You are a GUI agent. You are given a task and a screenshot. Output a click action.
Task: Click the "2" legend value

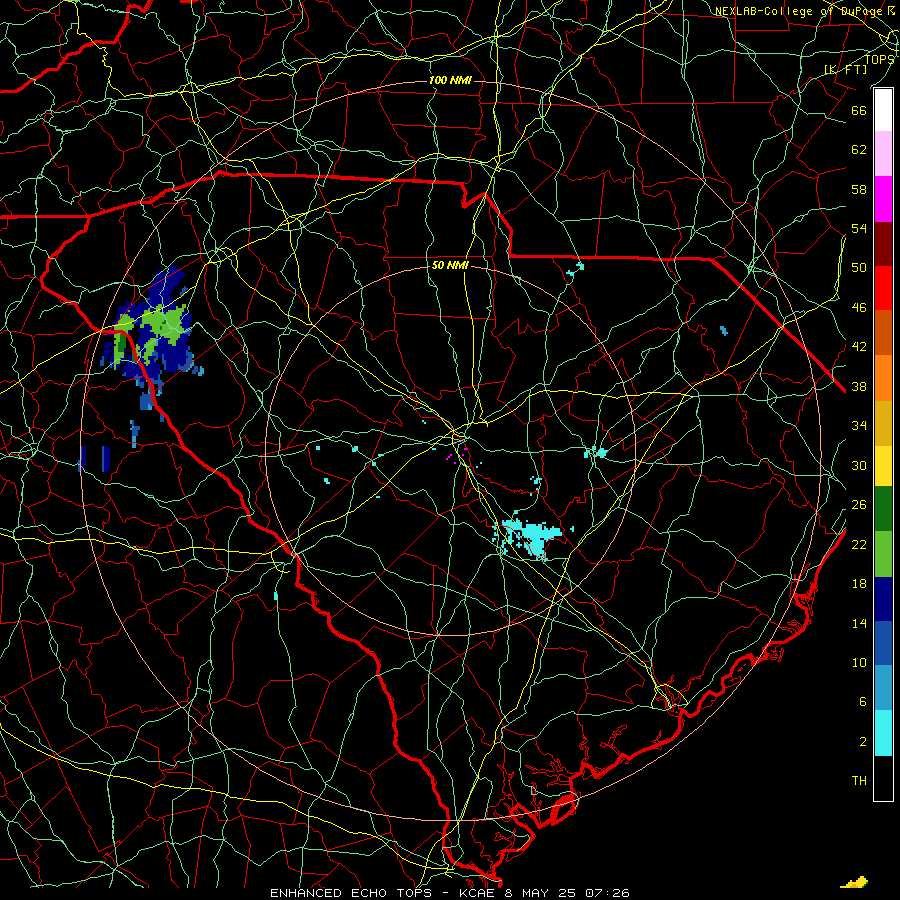863,742
